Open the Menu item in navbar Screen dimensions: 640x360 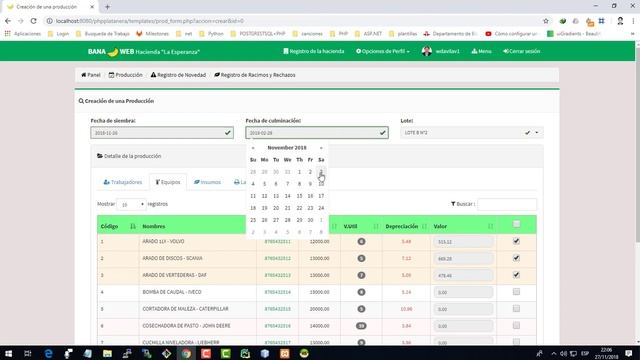click(481, 51)
